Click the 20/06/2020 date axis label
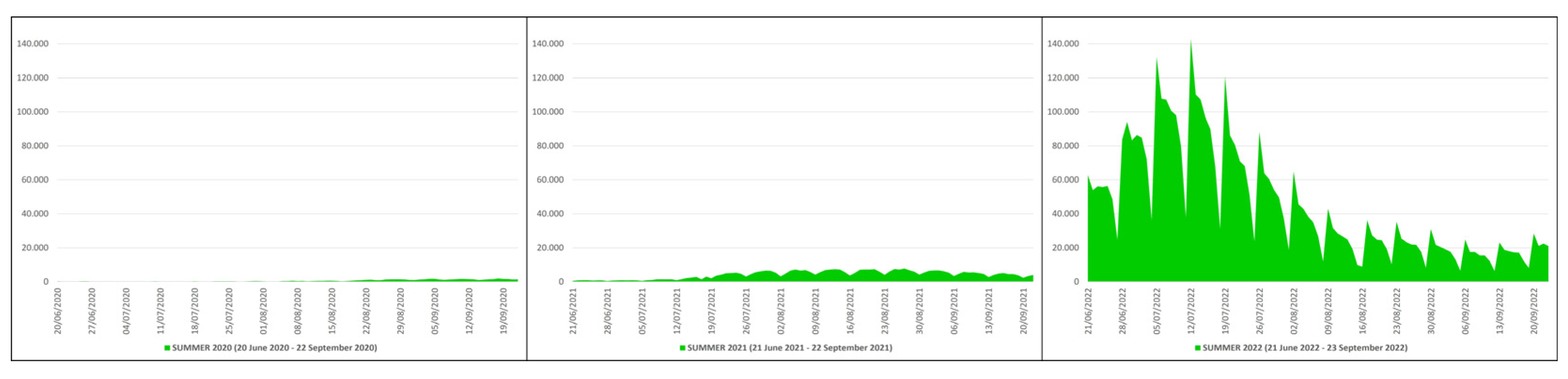This screenshot has height=379, width=1568. (58, 311)
